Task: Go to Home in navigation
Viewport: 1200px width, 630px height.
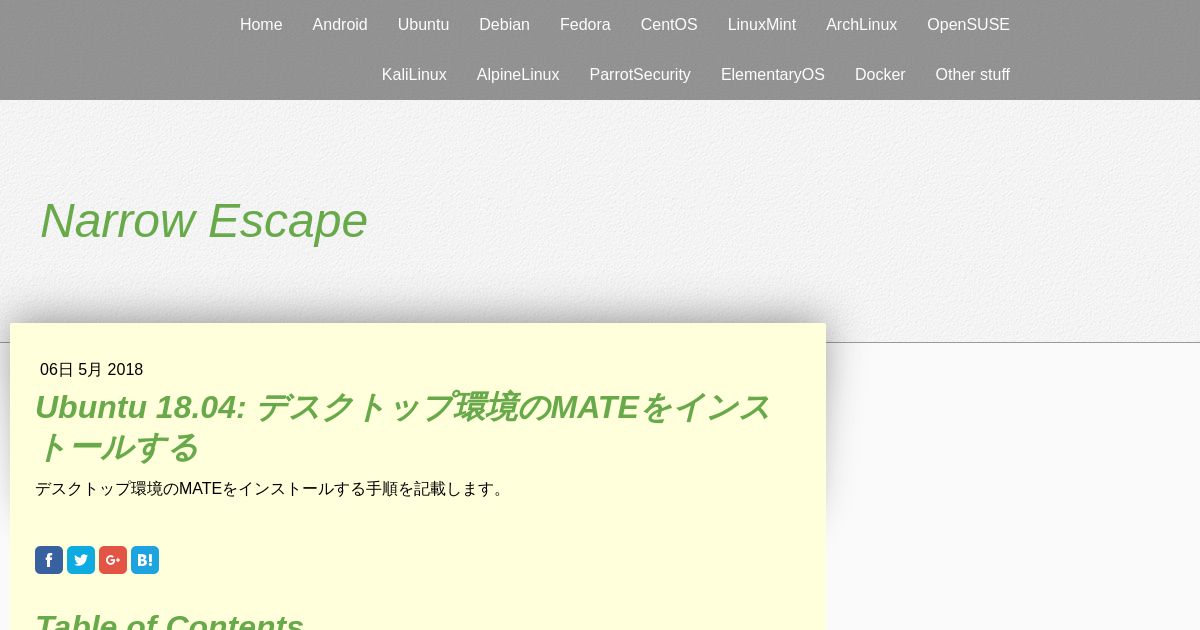Action: click(x=261, y=25)
